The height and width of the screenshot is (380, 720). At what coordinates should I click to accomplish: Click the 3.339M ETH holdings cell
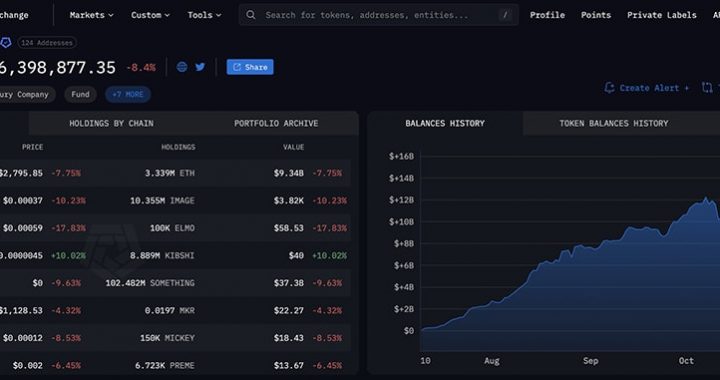pos(169,173)
